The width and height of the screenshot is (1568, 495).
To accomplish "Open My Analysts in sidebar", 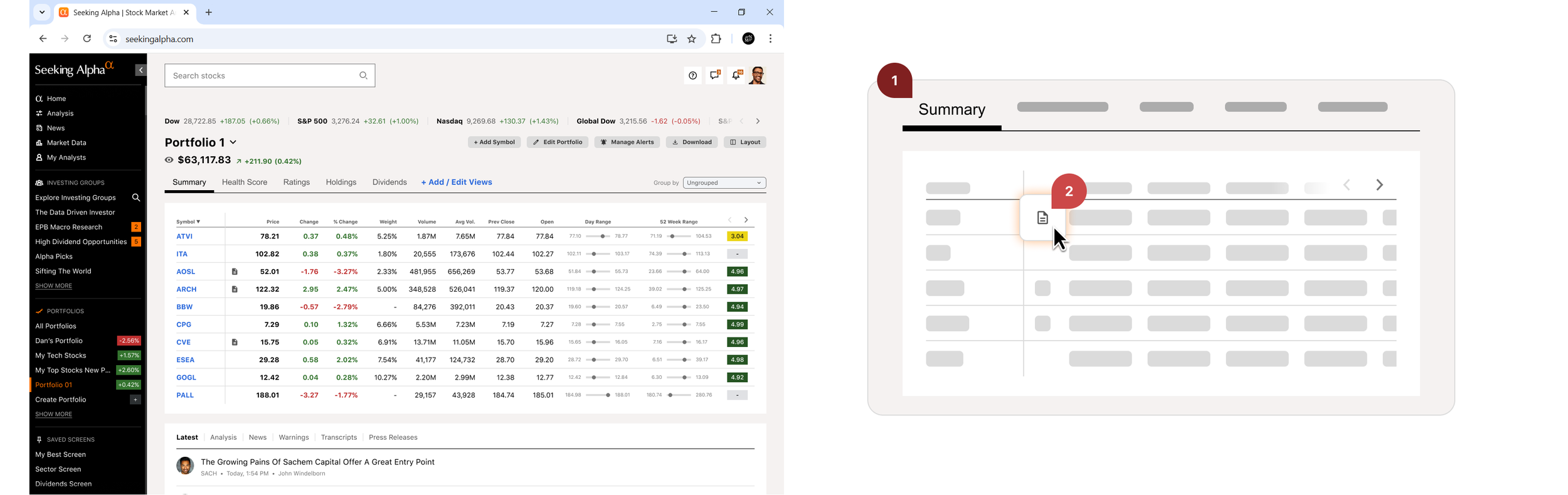I will point(66,157).
